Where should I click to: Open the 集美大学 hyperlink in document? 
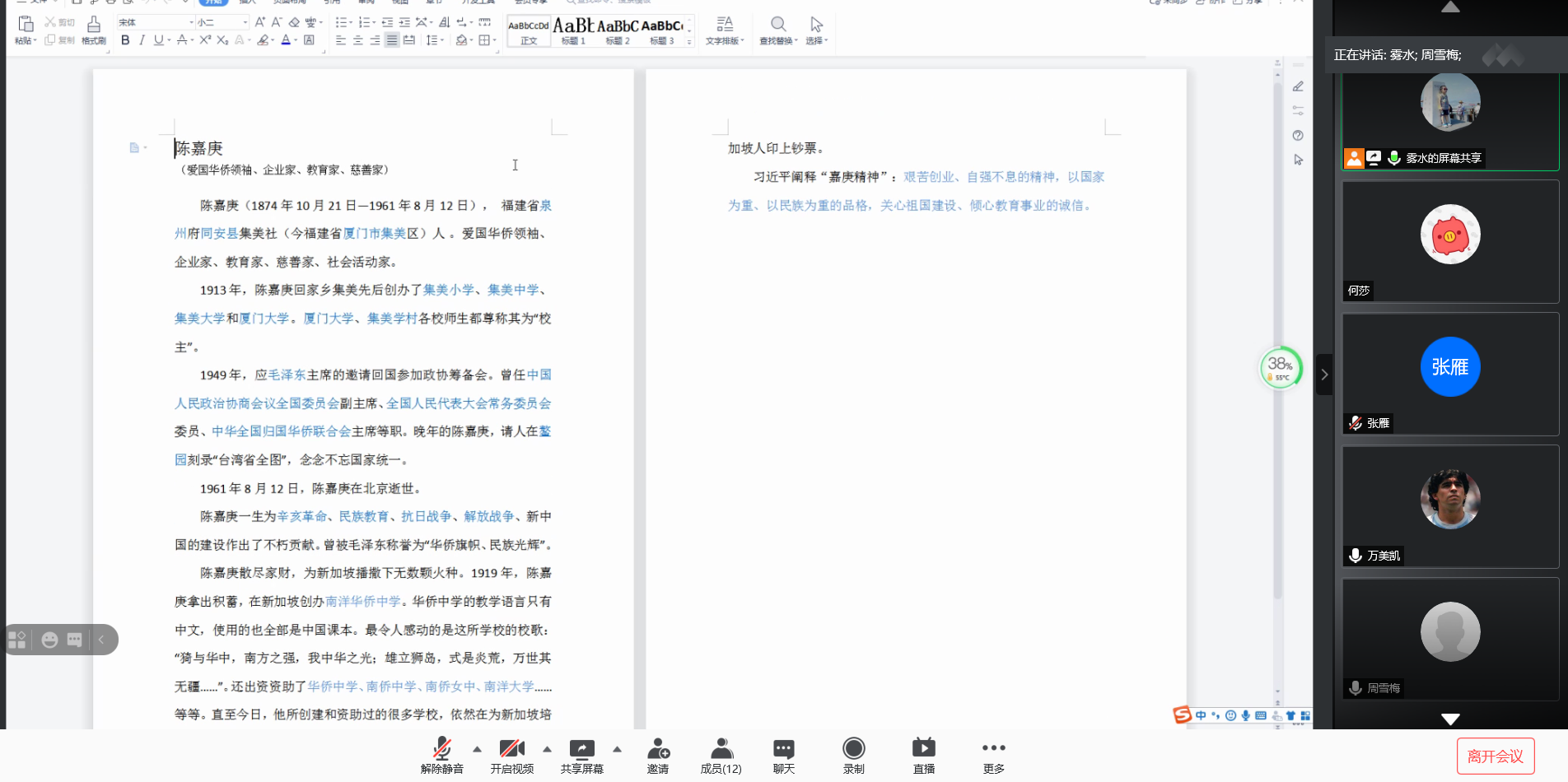pos(199,319)
